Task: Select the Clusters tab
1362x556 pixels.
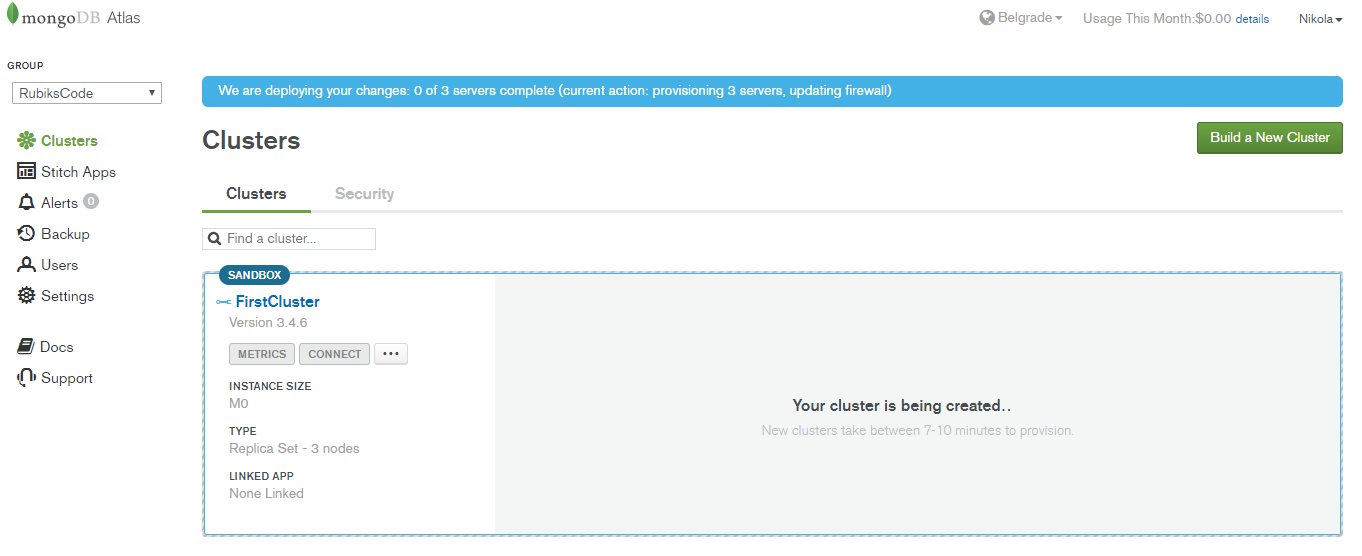Action: pos(256,194)
